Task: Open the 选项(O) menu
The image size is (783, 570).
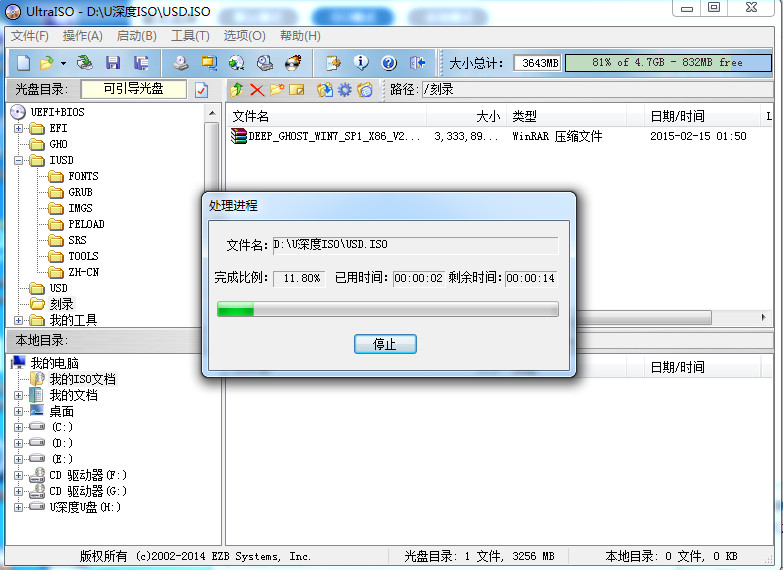Action: point(245,36)
